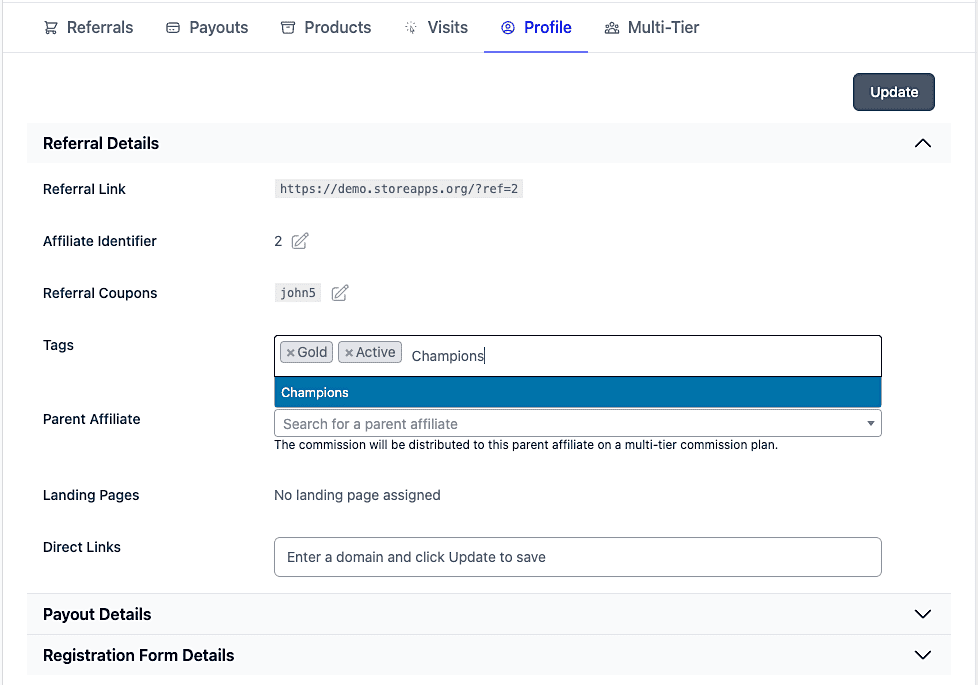Go to the Visits tab
The image size is (978, 685).
[436, 27]
